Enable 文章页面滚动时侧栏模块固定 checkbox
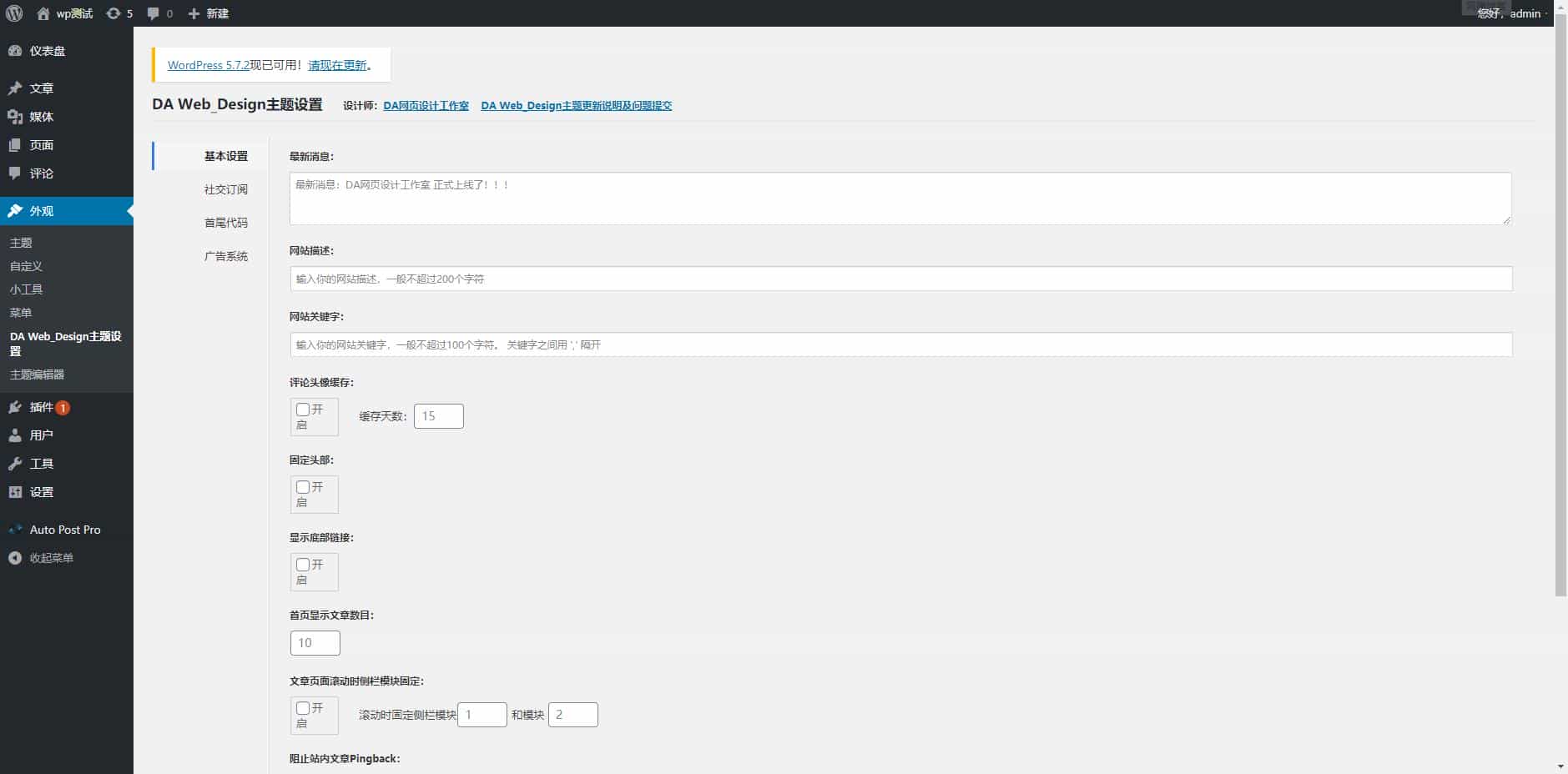This screenshot has height=774, width=1568. (303, 708)
